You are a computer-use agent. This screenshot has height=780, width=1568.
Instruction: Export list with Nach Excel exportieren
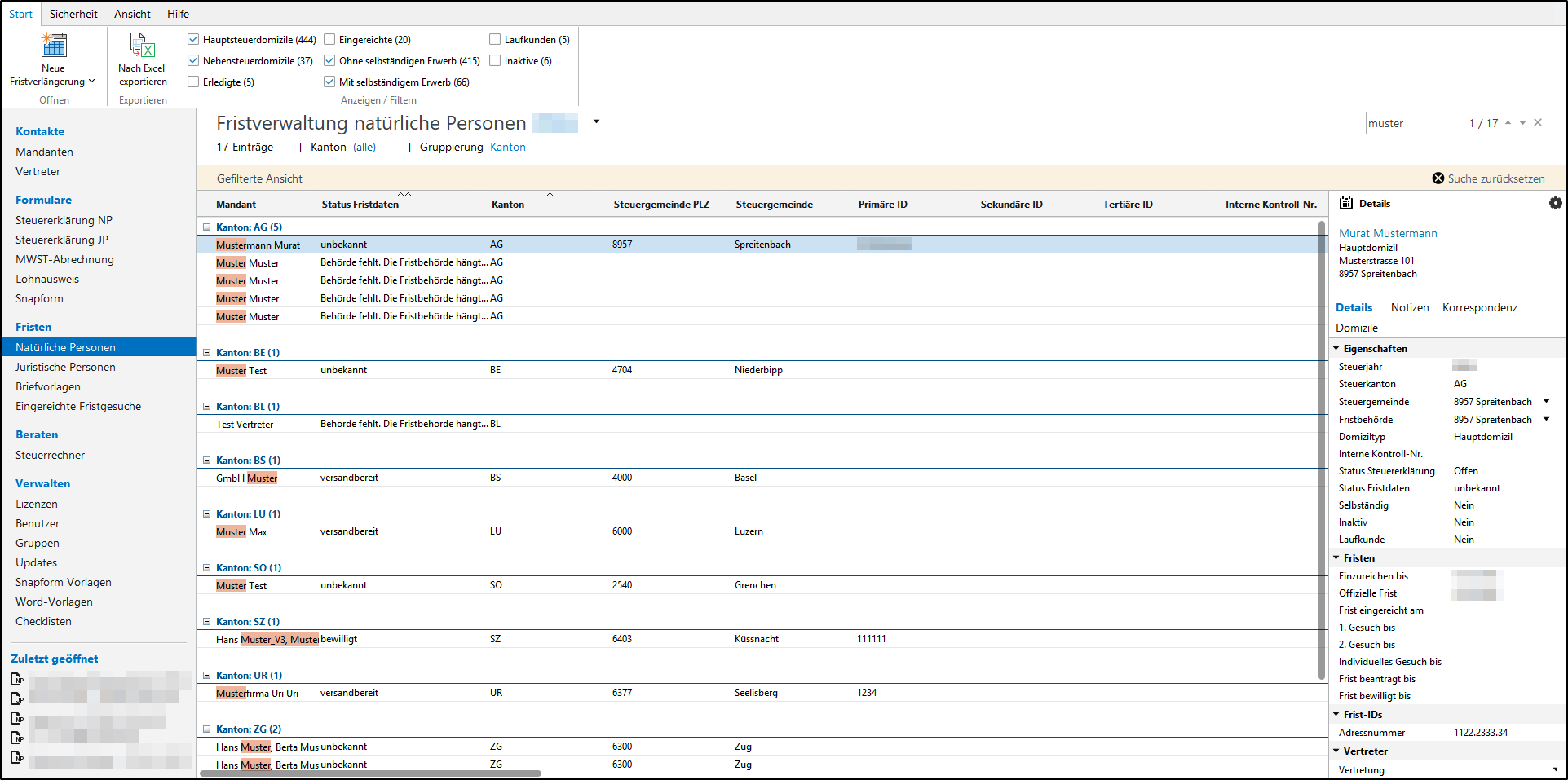coord(142,46)
